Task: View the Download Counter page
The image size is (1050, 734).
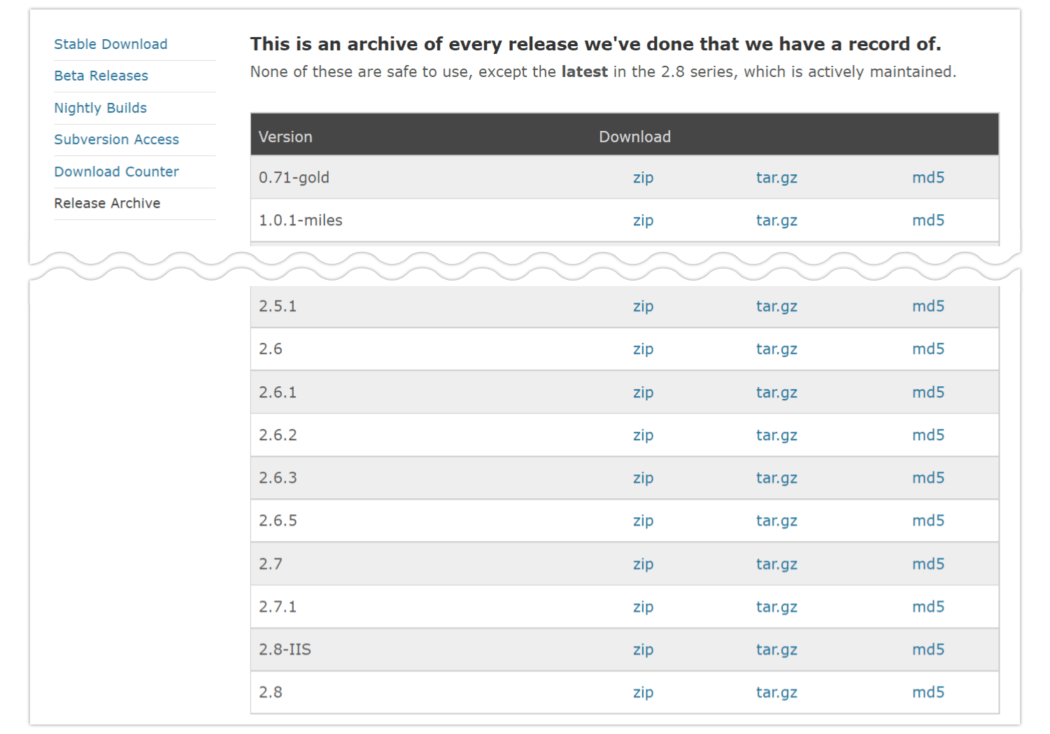Action: [x=116, y=172]
